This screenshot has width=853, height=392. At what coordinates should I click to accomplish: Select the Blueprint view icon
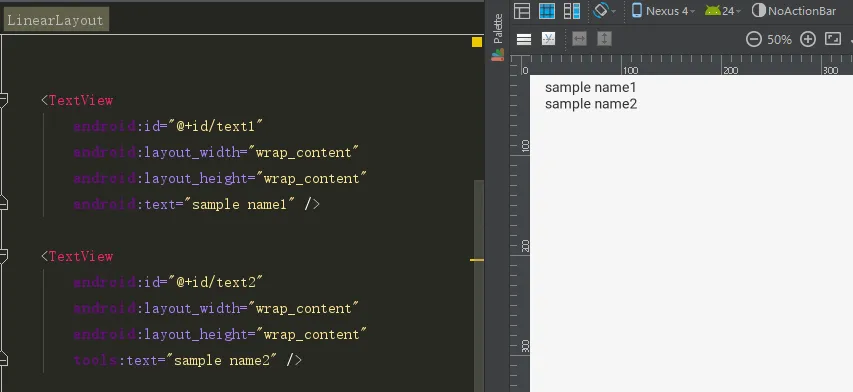tap(547, 11)
